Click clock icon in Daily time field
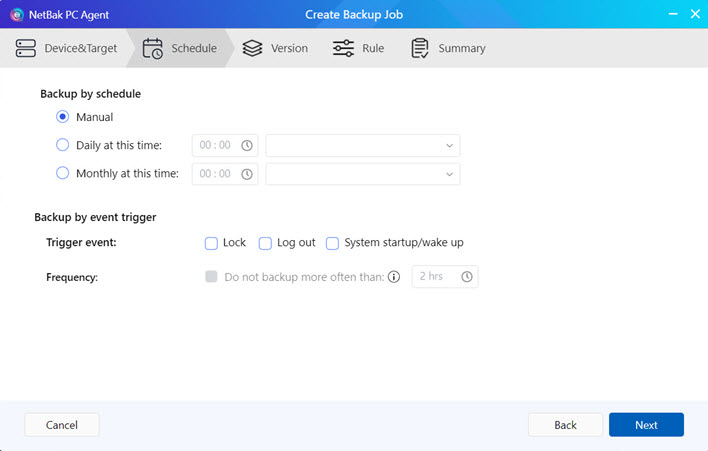Image resolution: width=708 pixels, height=451 pixels. point(246,145)
